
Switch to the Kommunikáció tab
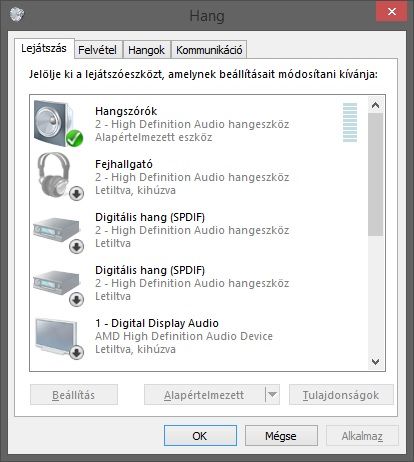[x=209, y=50]
